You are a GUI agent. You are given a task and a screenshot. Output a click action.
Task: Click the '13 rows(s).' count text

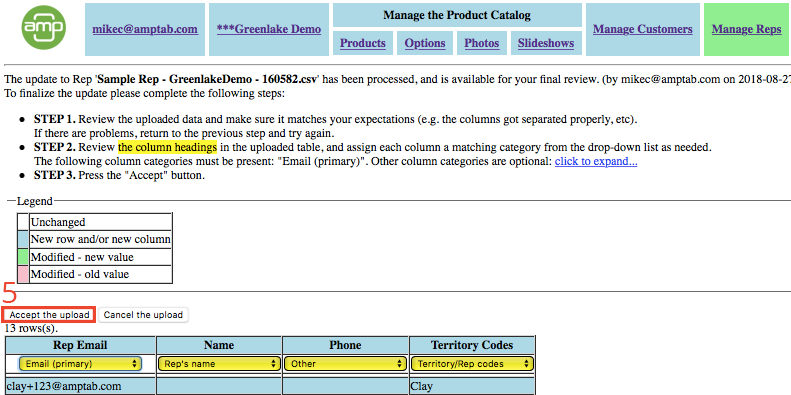31,328
